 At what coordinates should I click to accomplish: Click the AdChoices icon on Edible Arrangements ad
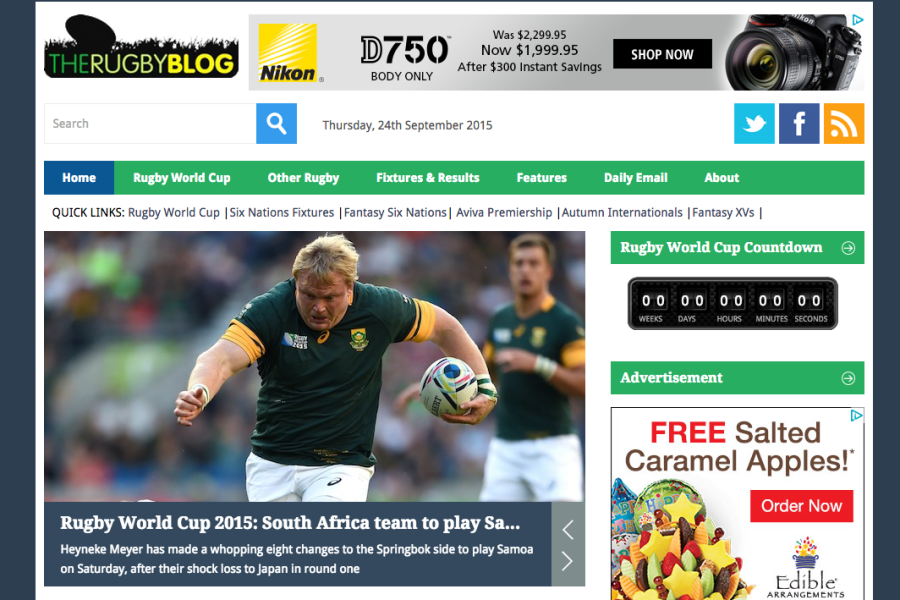coord(856,415)
